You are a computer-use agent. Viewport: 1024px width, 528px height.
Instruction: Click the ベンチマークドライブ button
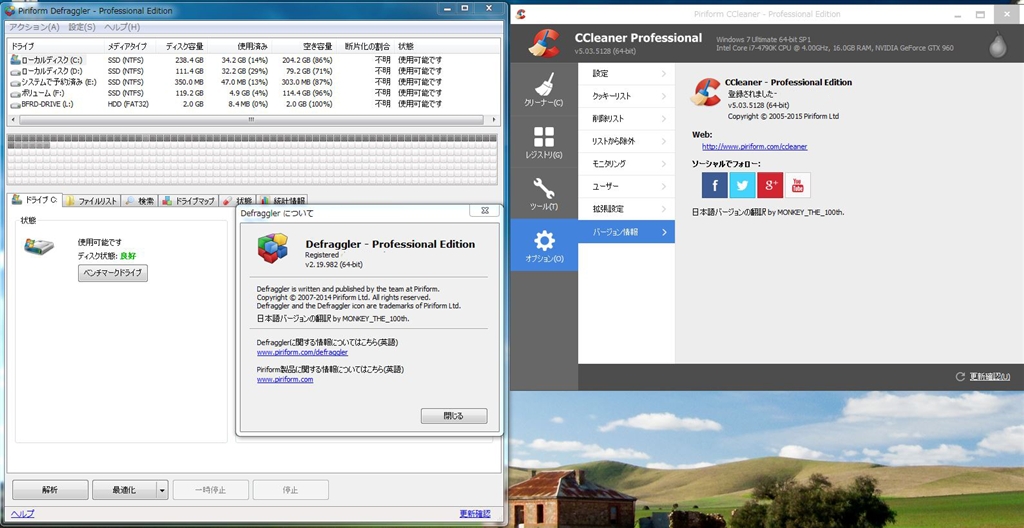tap(112, 273)
